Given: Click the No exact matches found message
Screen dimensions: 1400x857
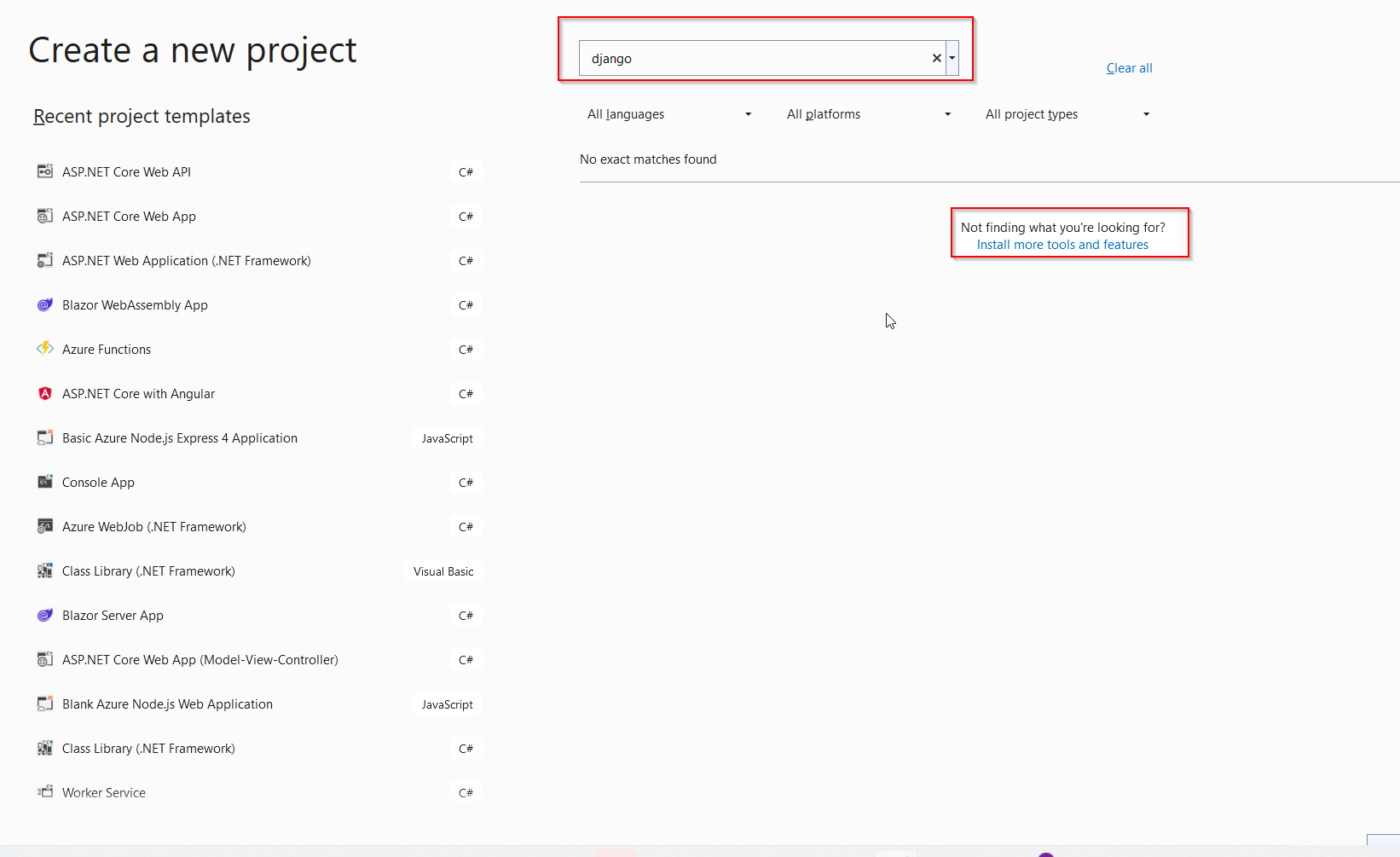Looking at the screenshot, I should 648,159.
